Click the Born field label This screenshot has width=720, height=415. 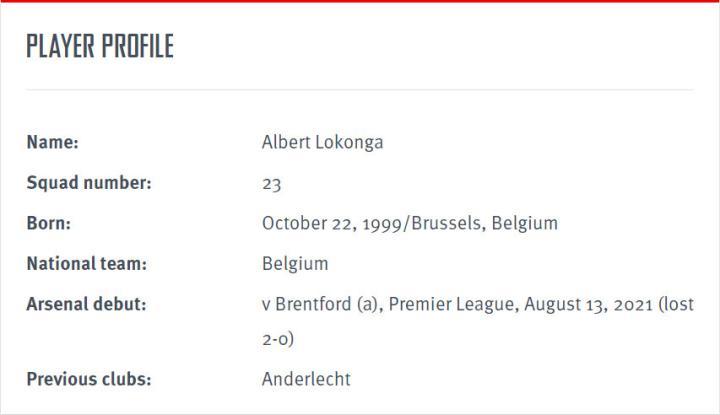48,223
